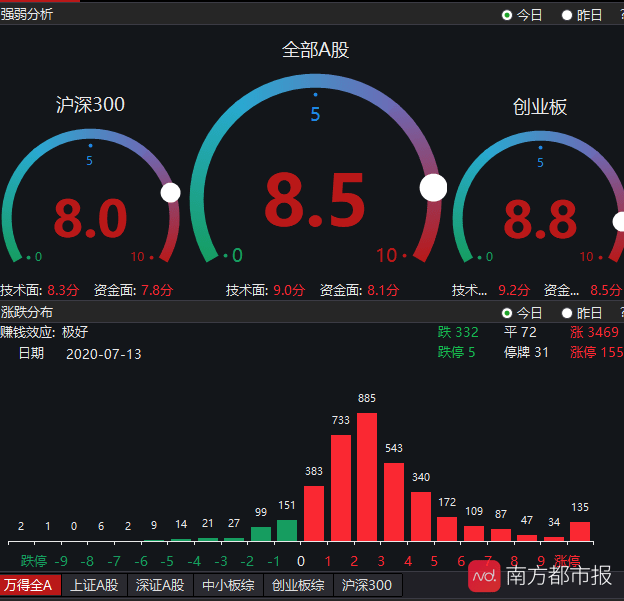Click the 创业板 gauge title
Screen dimensions: 624x601
click(540, 107)
